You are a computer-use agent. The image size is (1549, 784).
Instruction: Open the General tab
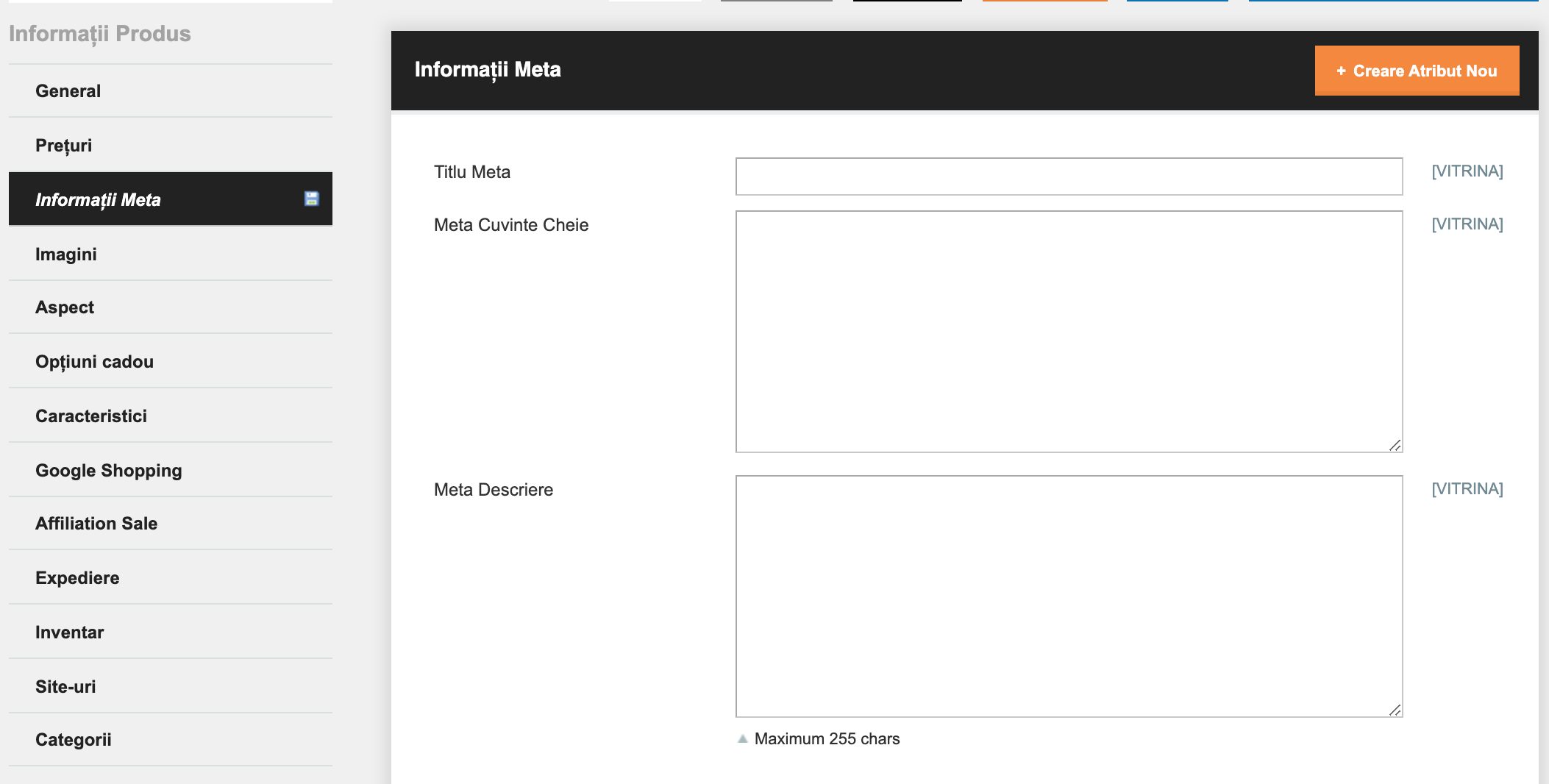(x=171, y=91)
